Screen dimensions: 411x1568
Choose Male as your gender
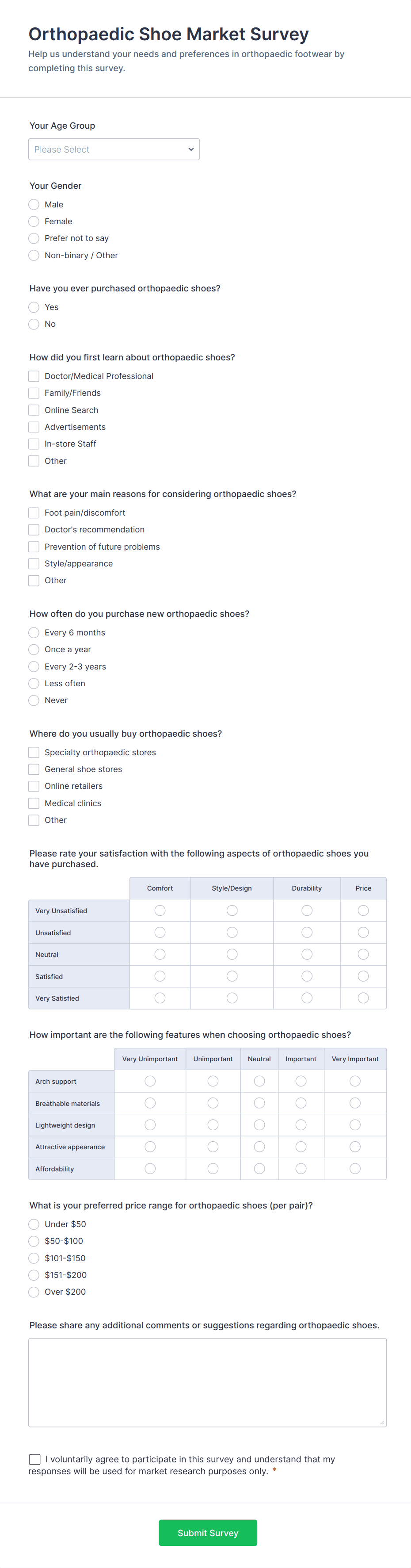tap(34, 204)
